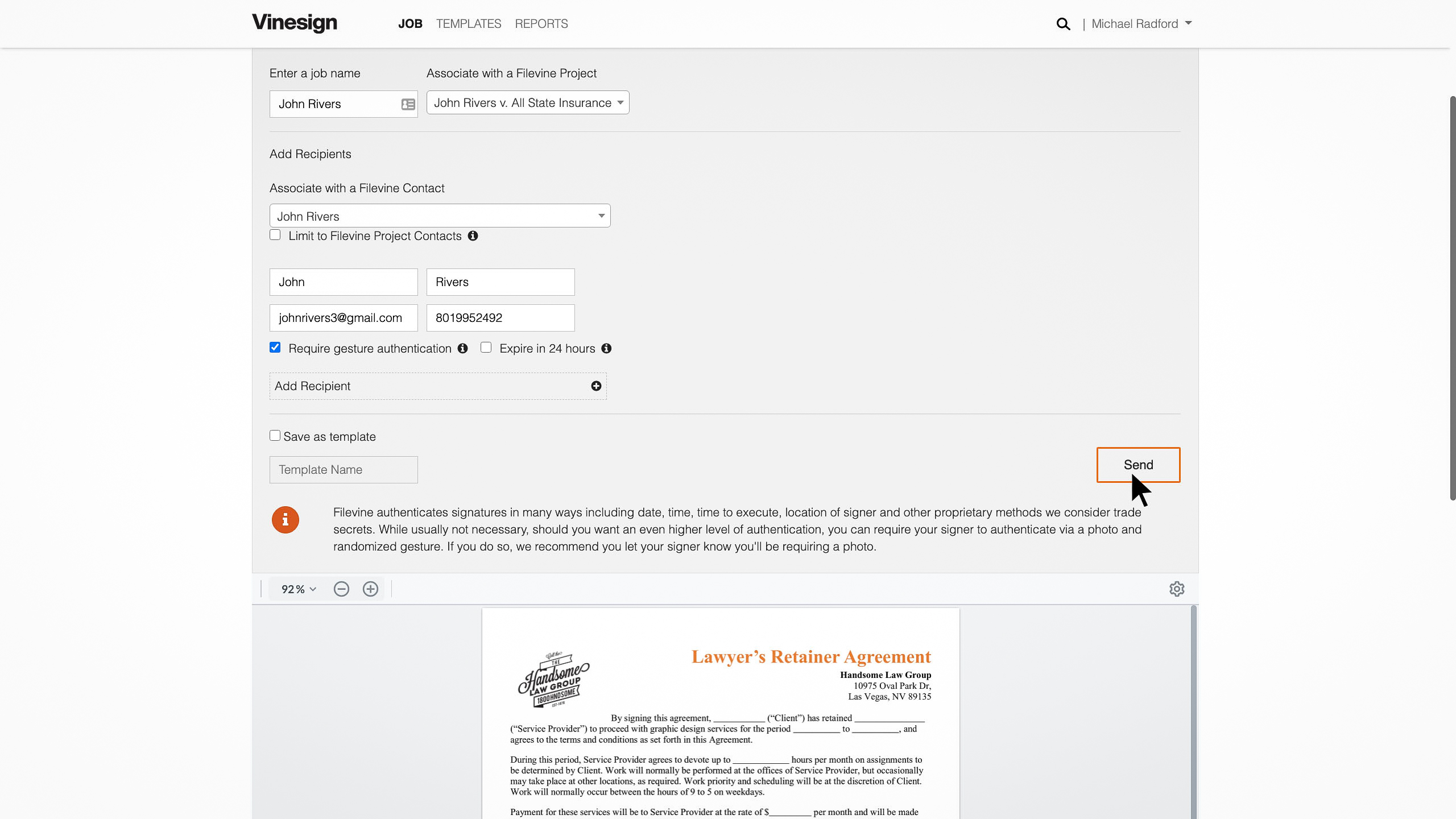This screenshot has height=819, width=1456.
Task: Click the plus icon to add another recipient
Action: (596, 386)
